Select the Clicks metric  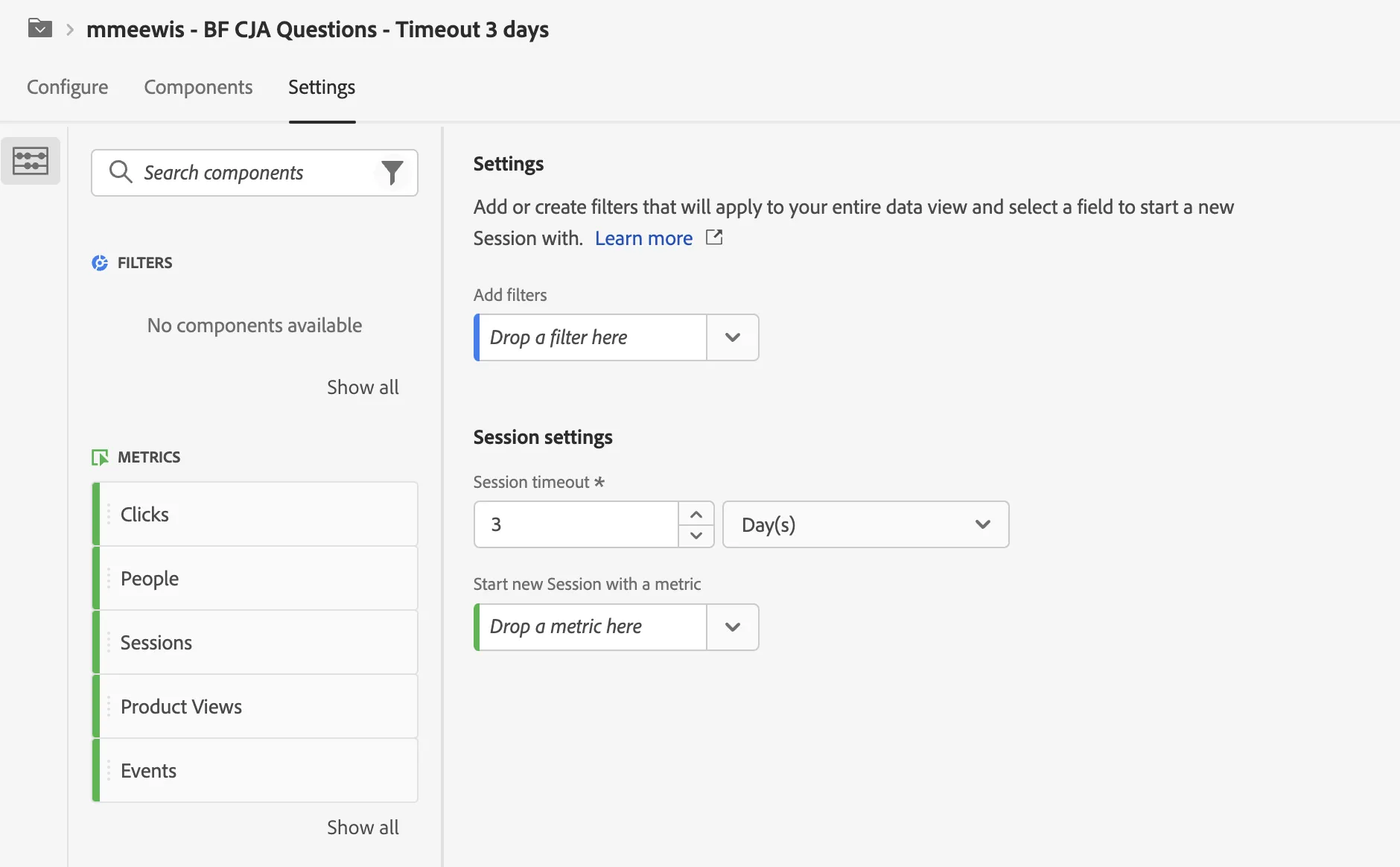coord(255,515)
